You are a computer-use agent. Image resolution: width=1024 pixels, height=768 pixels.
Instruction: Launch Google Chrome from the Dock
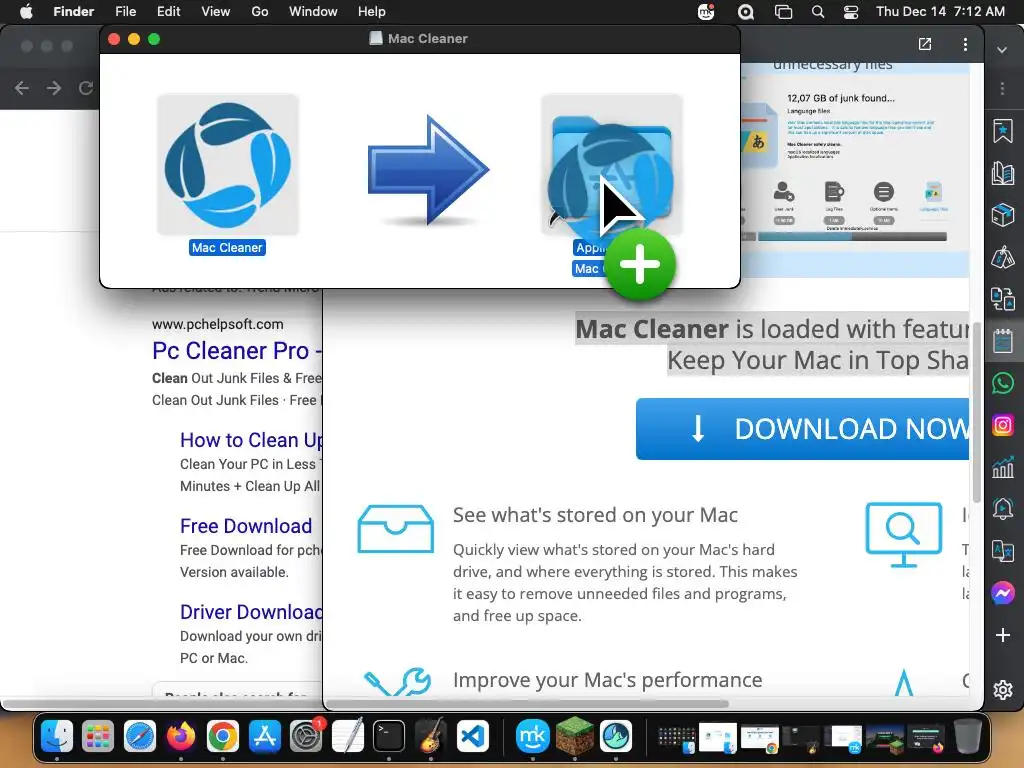coord(223,737)
